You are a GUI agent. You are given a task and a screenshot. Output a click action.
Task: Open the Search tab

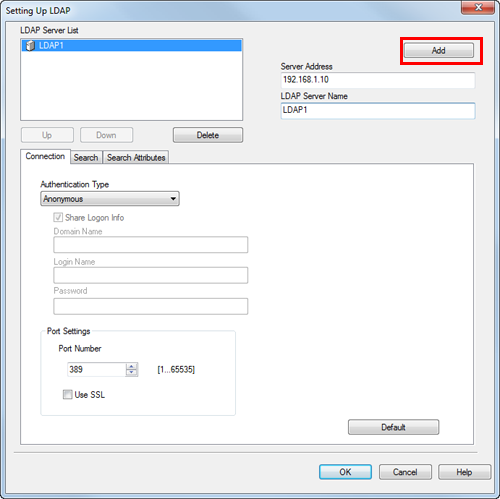86,157
